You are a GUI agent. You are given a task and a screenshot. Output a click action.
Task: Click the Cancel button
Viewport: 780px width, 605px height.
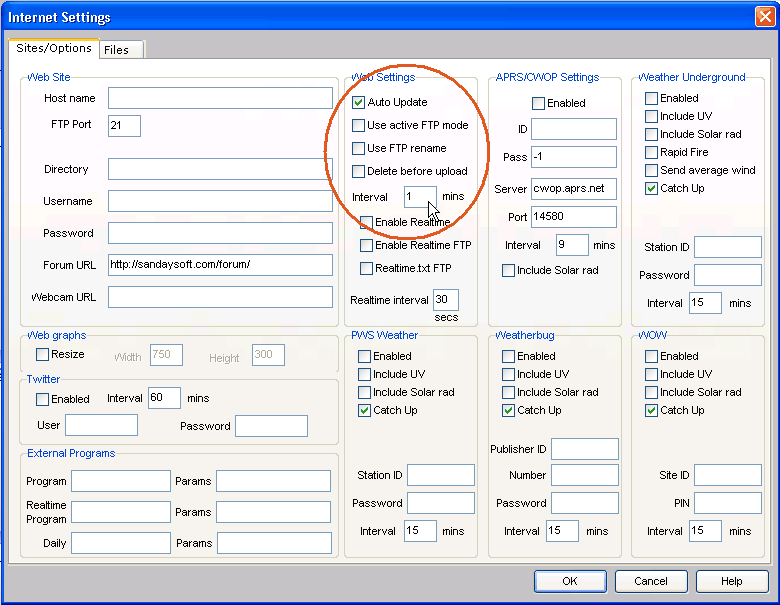coord(651,581)
